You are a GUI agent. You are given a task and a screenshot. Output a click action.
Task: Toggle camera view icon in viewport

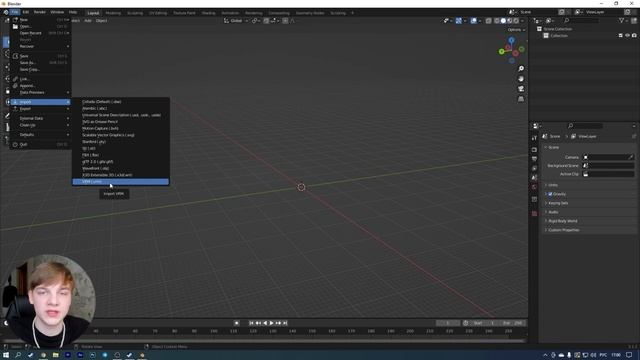(x=521, y=89)
